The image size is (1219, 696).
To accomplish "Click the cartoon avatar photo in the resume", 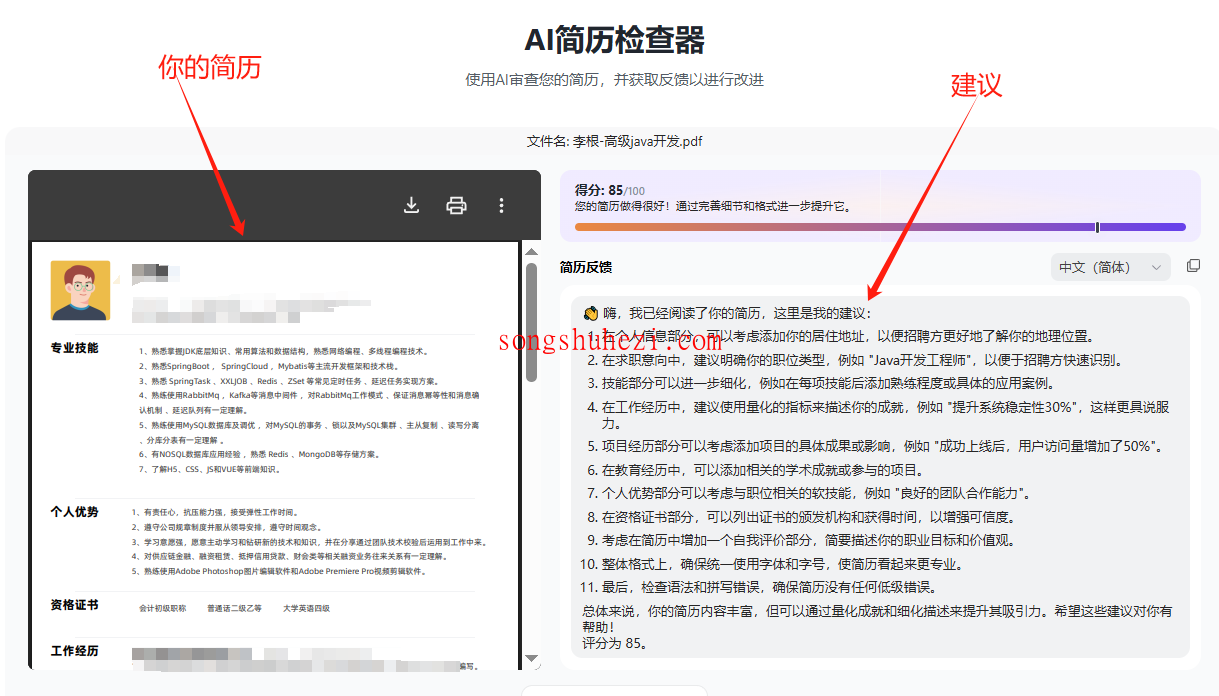I will tap(80, 290).
